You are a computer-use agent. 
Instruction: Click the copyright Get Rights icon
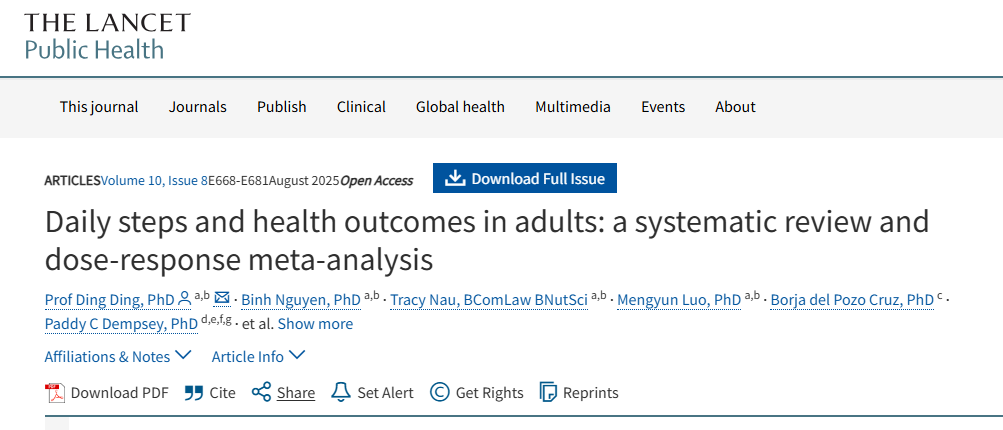click(439, 392)
